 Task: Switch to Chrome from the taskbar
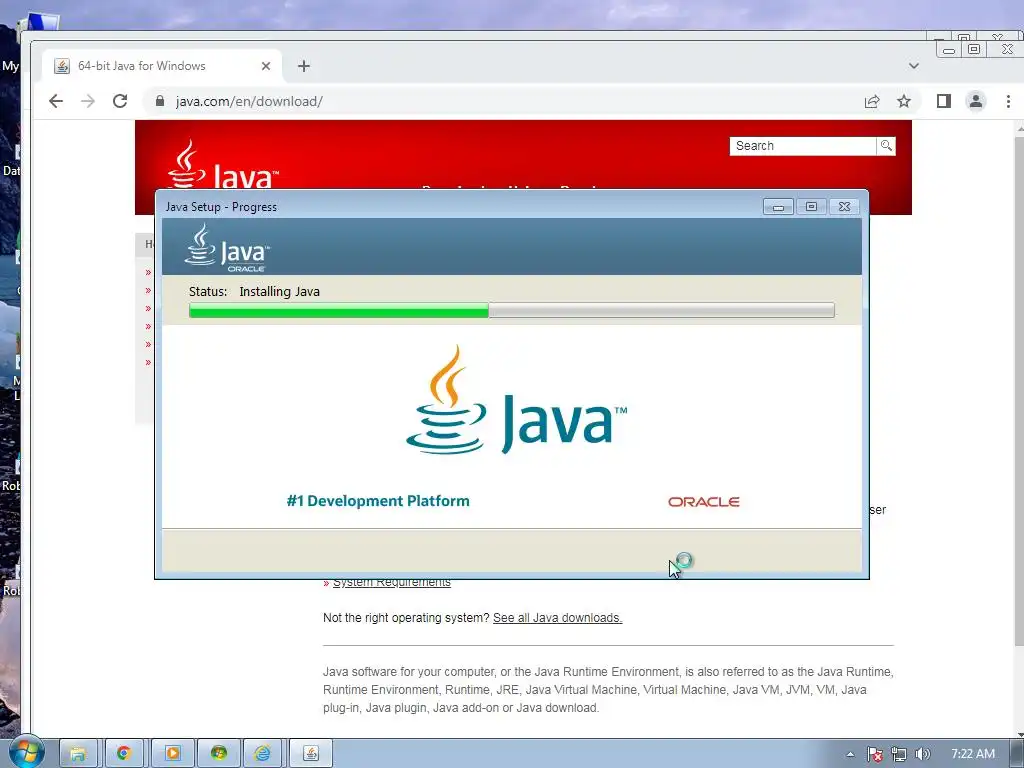click(x=124, y=754)
